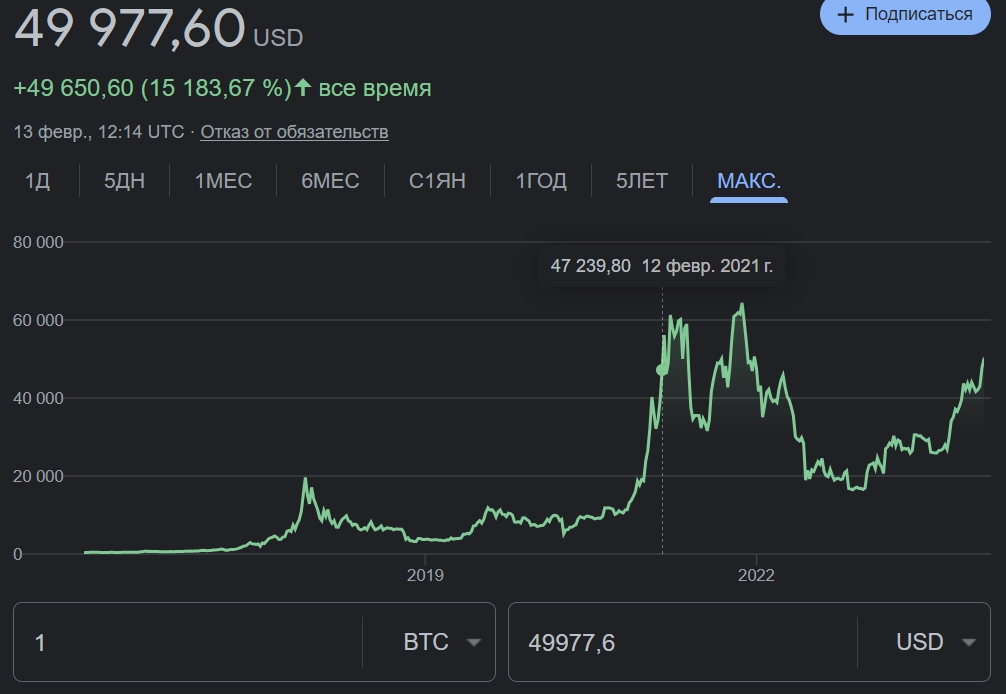Click the highlighted chart data point dot
1006x694 pixels.
[661, 370]
